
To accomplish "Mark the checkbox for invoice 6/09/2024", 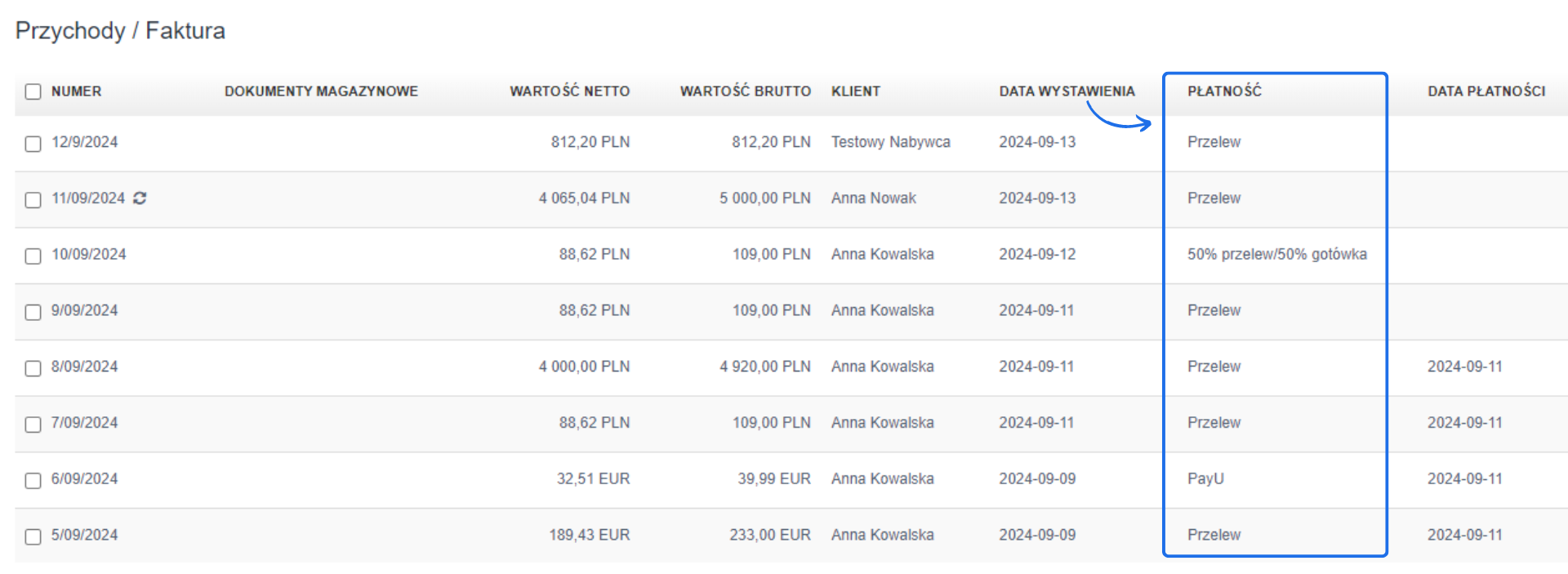I will pyautogui.click(x=33, y=481).
